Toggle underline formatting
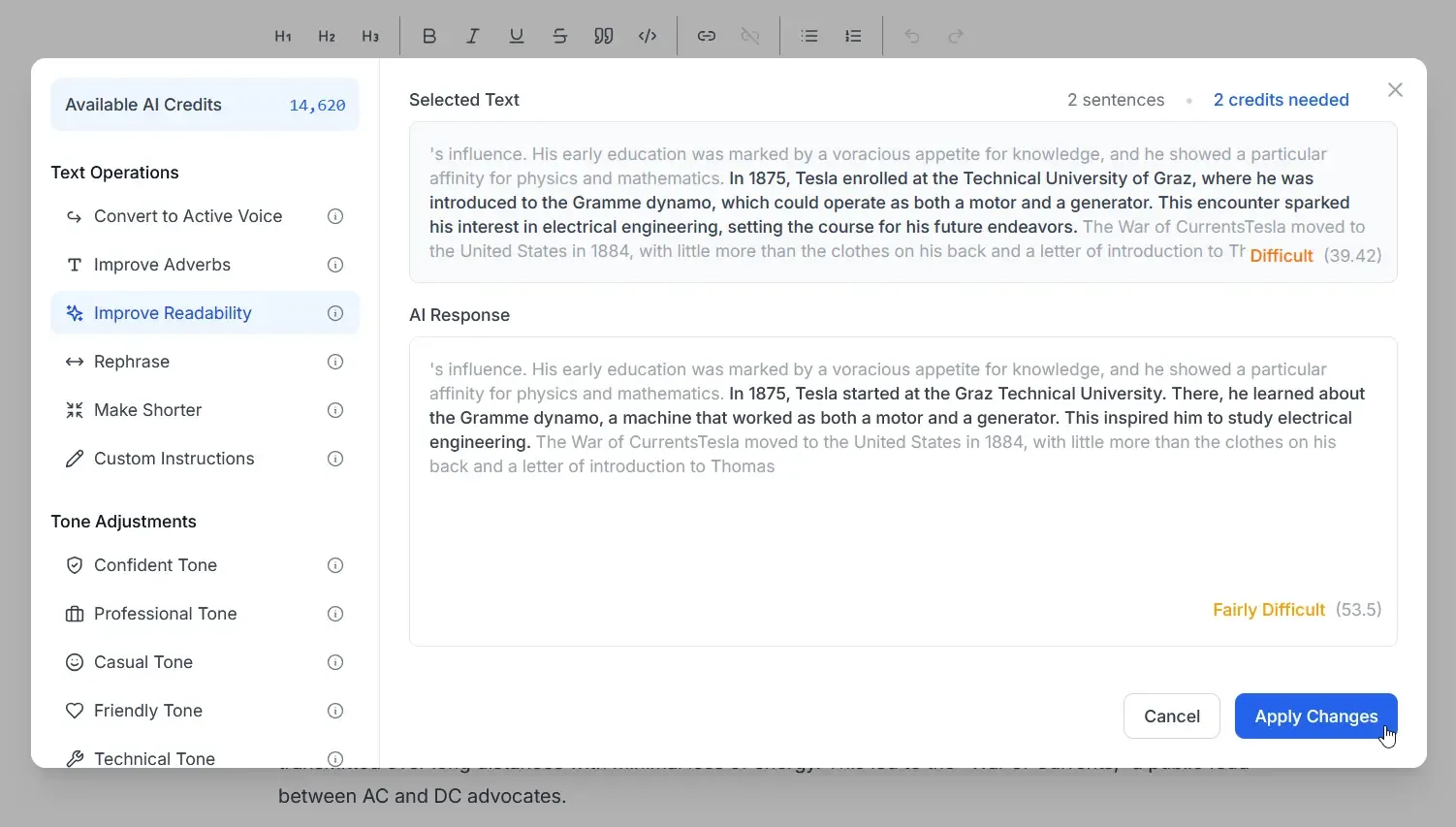 pos(517,36)
